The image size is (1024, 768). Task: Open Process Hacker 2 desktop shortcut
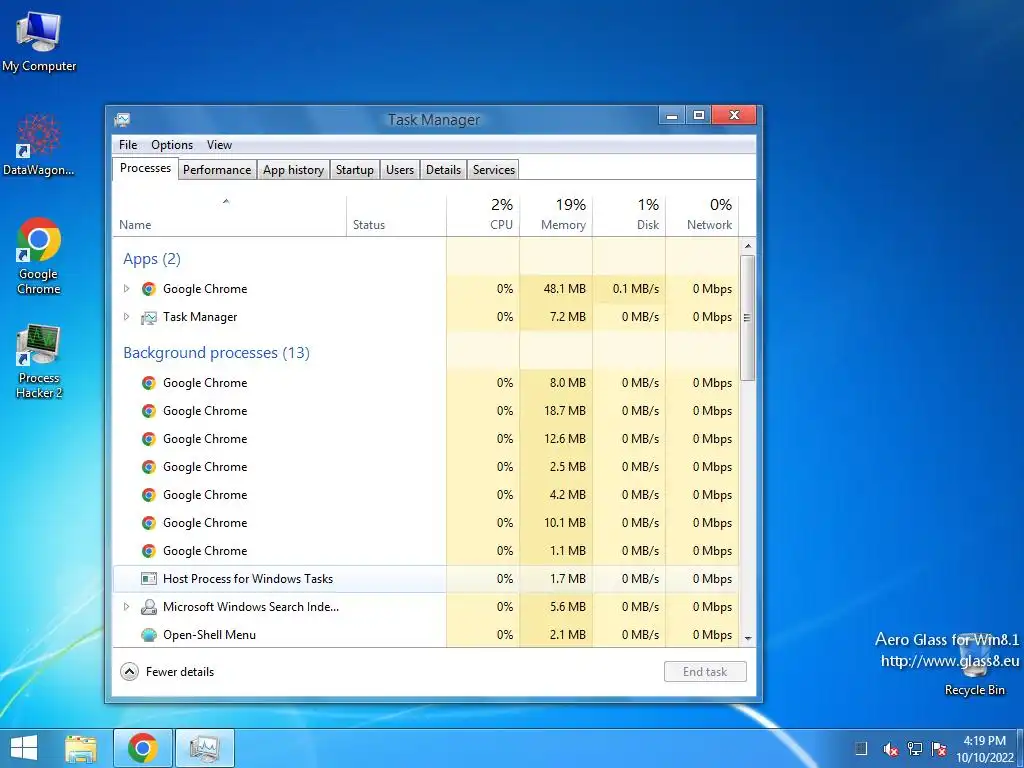39,360
